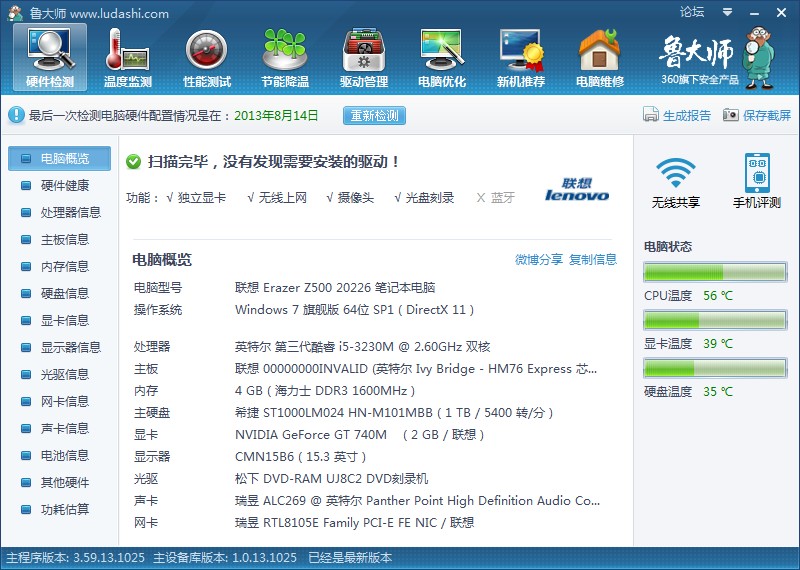Click the green scan complete checkmark

coord(133,162)
